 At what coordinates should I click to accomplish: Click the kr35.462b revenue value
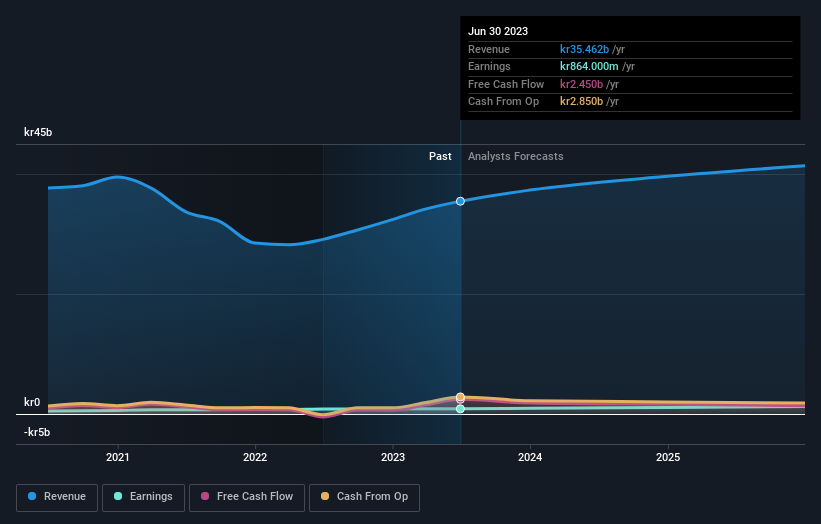584,49
